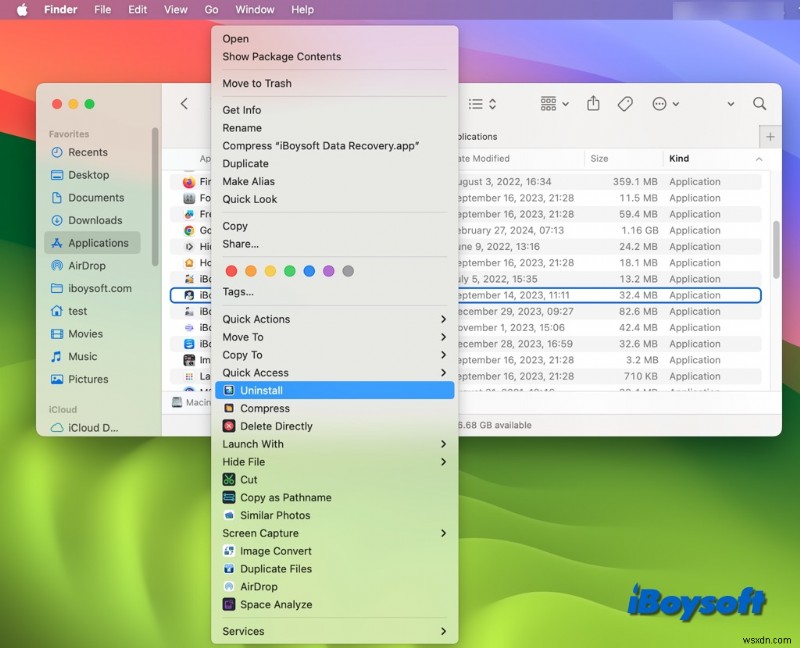This screenshot has height=648, width=800.
Task: Open the toolbar overflow chevron near Search
Action: (731, 104)
